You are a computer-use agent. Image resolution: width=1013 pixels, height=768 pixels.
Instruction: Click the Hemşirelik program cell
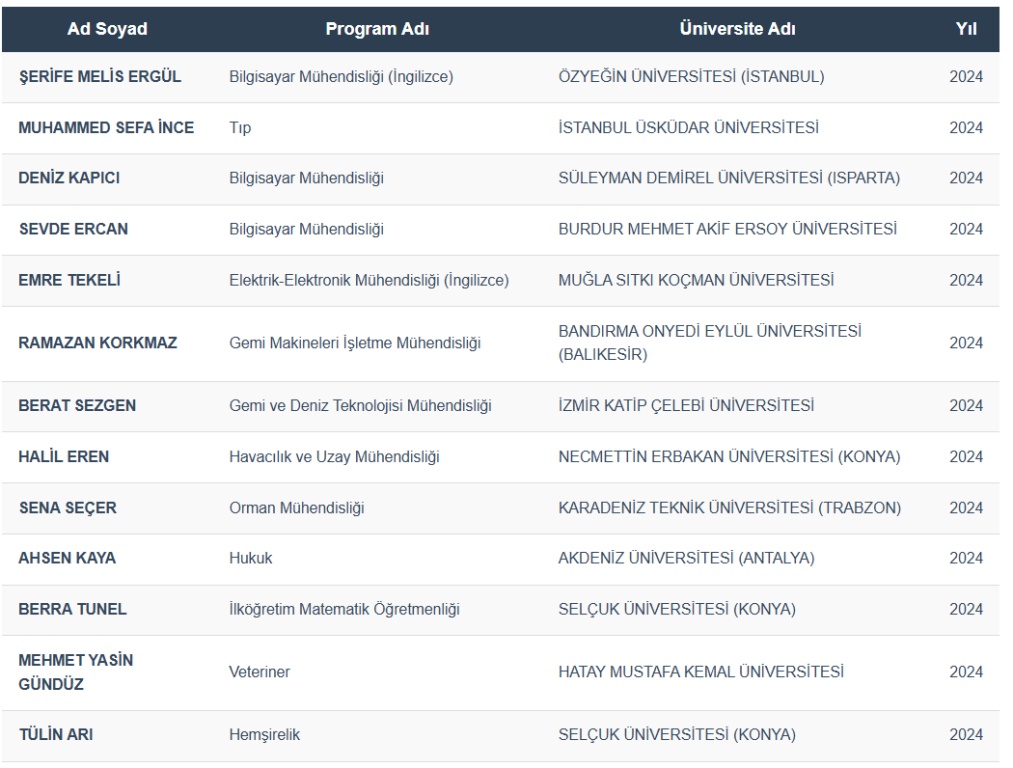pyautogui.click(x=265, y=736)
